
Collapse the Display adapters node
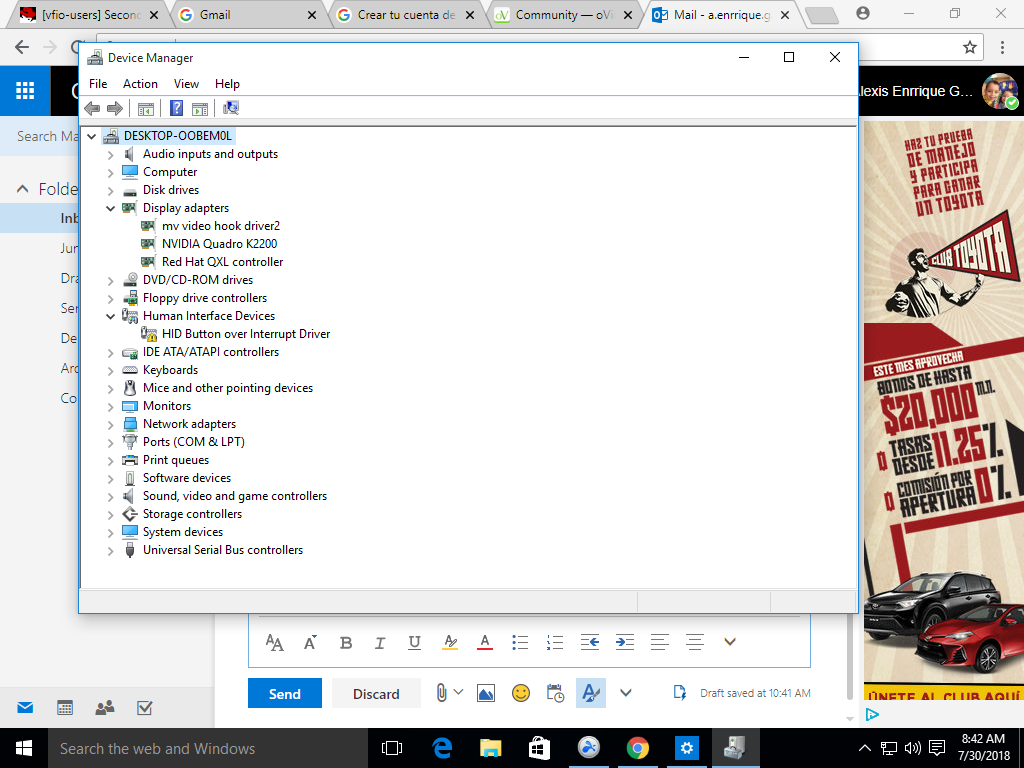pyautogui.click(x=111, y=208)
